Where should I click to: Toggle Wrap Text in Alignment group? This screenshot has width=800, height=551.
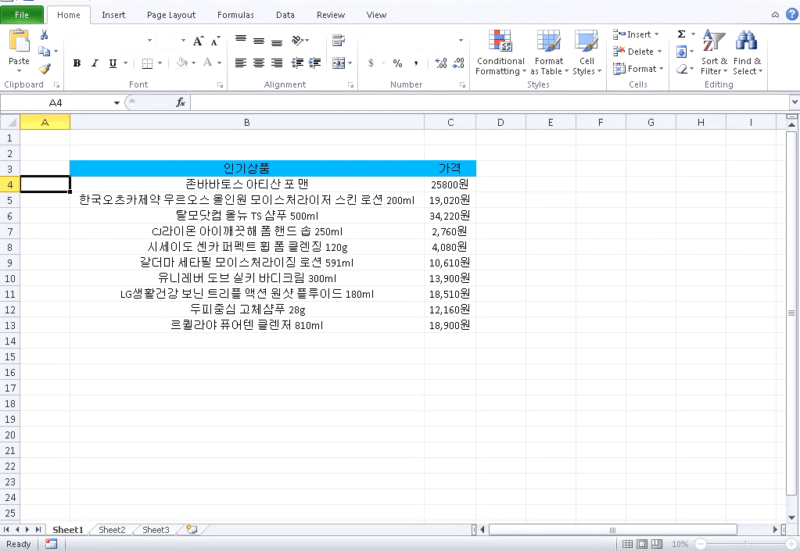click(338, 41)
